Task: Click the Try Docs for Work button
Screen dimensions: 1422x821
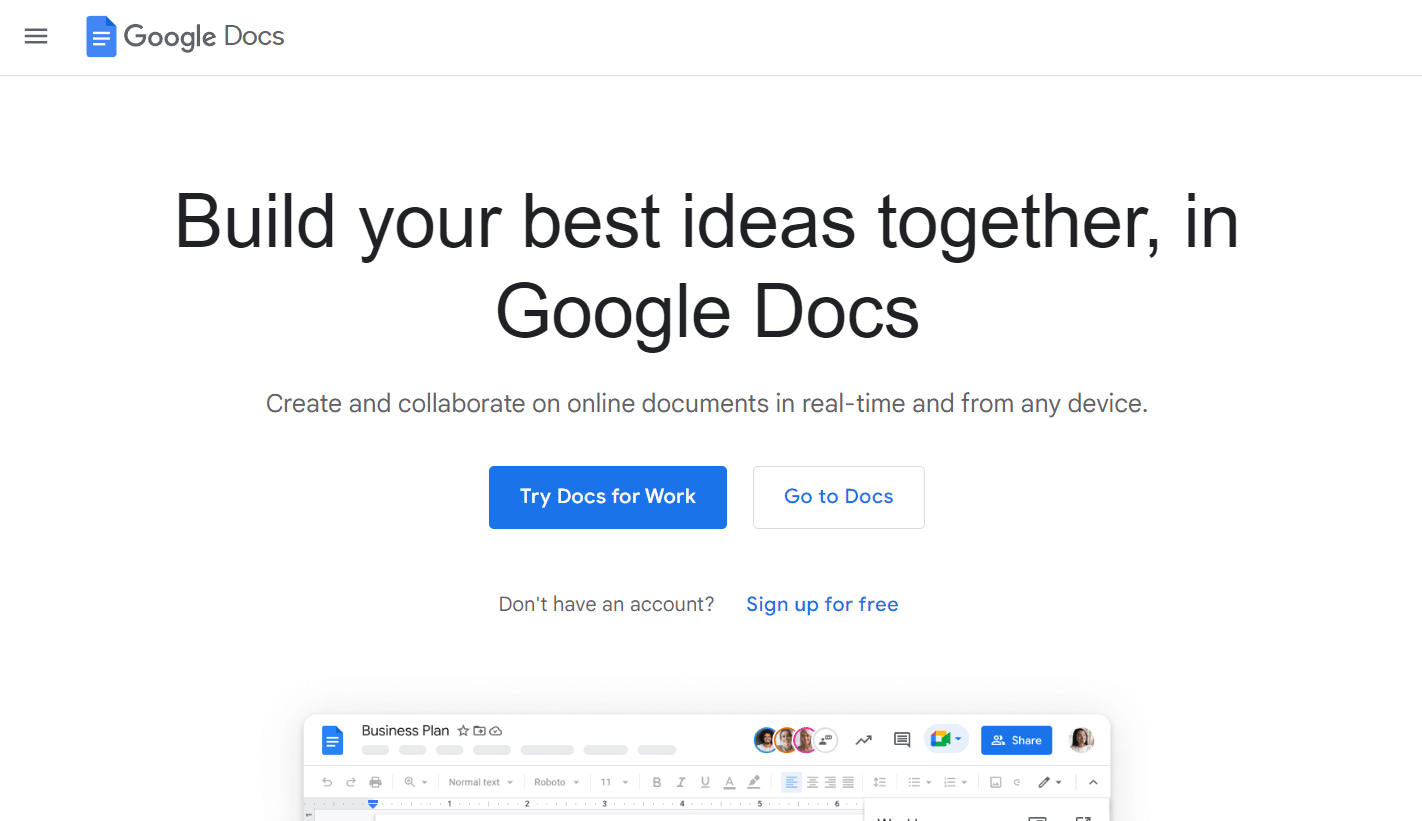Action: point(607,497)
